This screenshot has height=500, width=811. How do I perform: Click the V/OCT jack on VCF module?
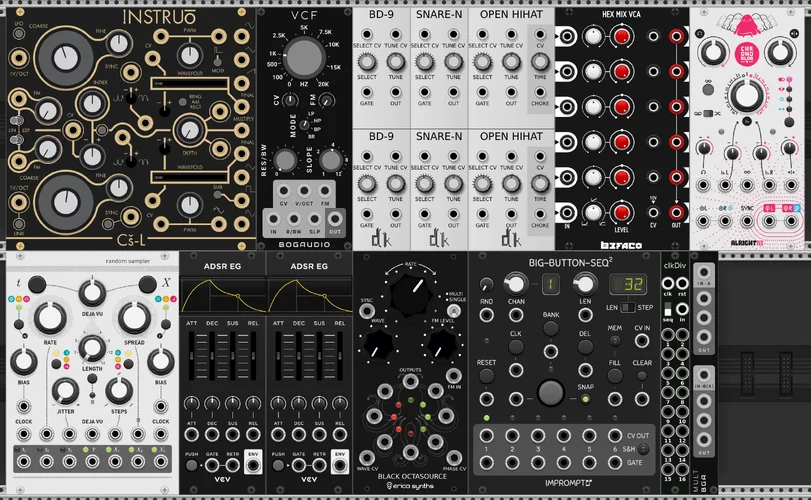304,191
